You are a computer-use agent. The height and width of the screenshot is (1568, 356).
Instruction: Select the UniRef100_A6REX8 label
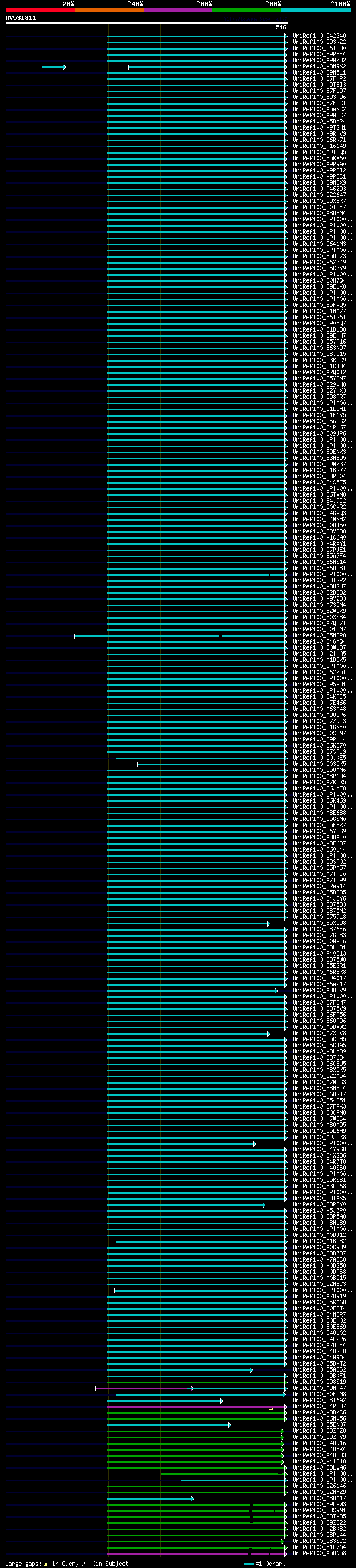pos(319,972)
